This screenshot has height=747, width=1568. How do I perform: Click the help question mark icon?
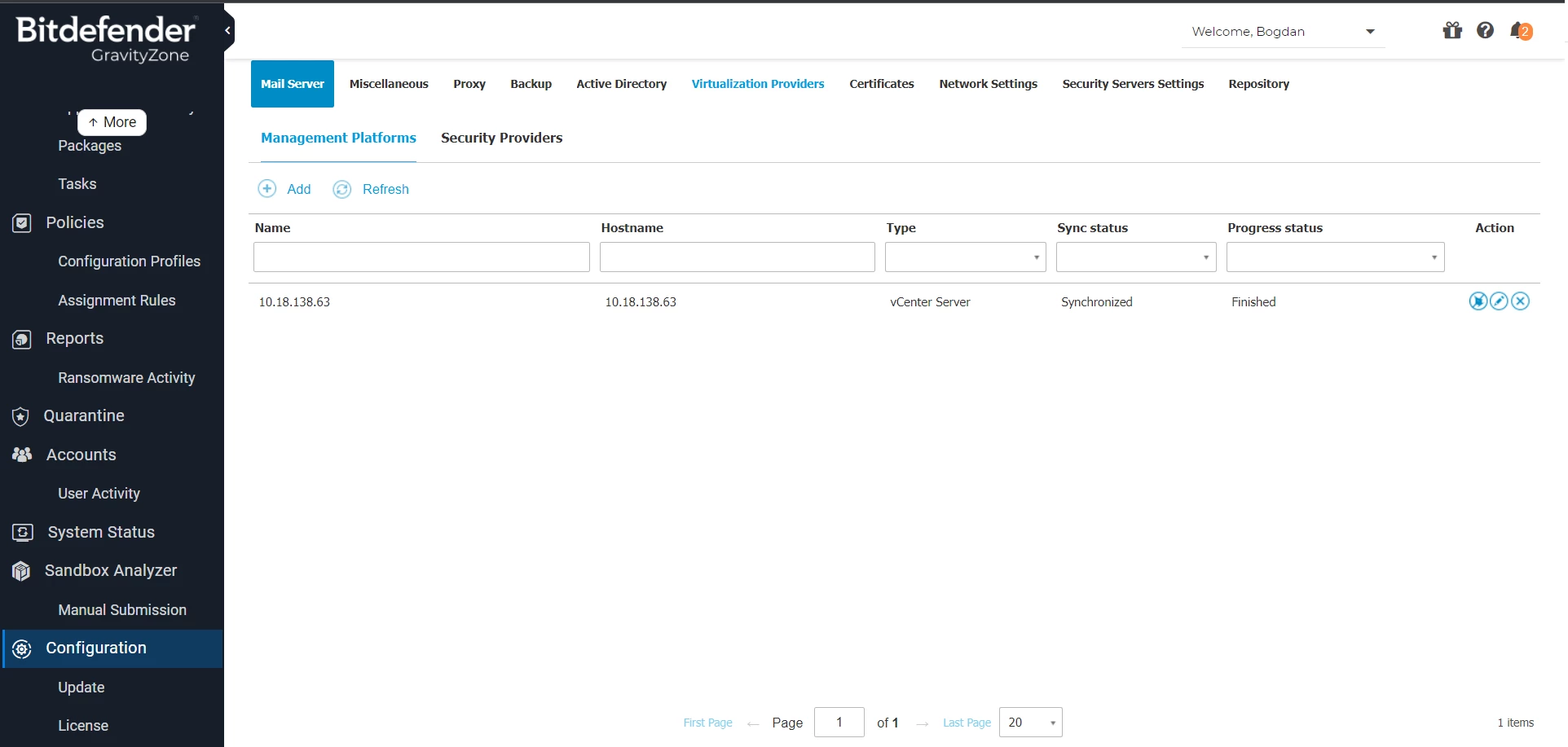[1485, 31]
